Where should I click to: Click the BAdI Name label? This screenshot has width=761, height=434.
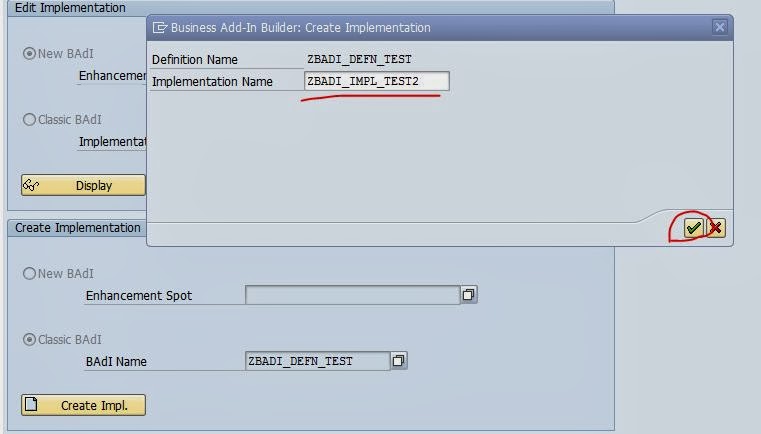[116, 362]
